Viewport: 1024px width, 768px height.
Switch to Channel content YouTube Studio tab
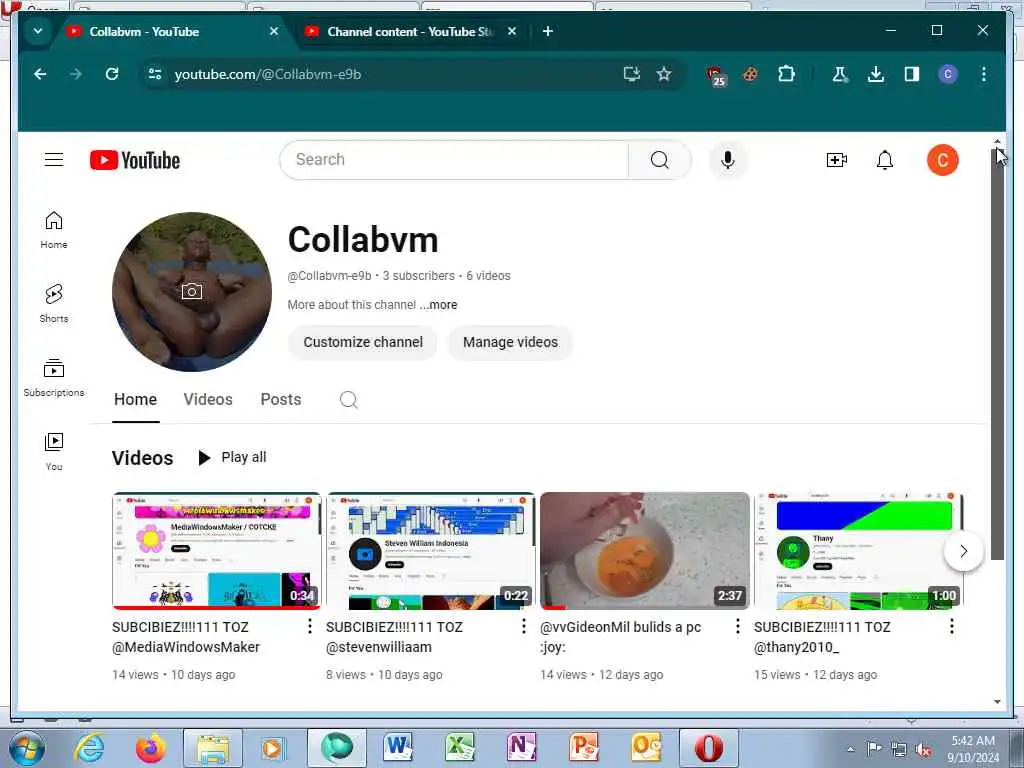coord(410,31)
